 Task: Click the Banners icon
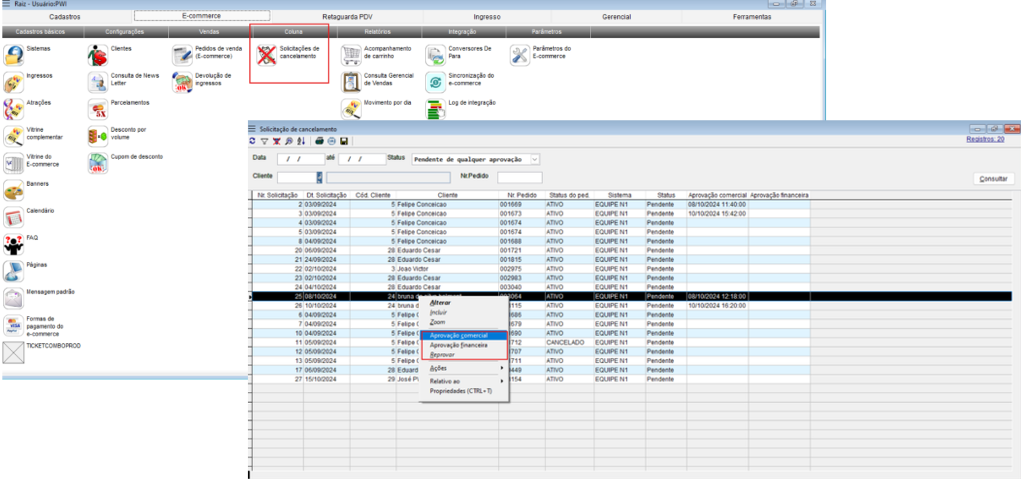(13, 190)
